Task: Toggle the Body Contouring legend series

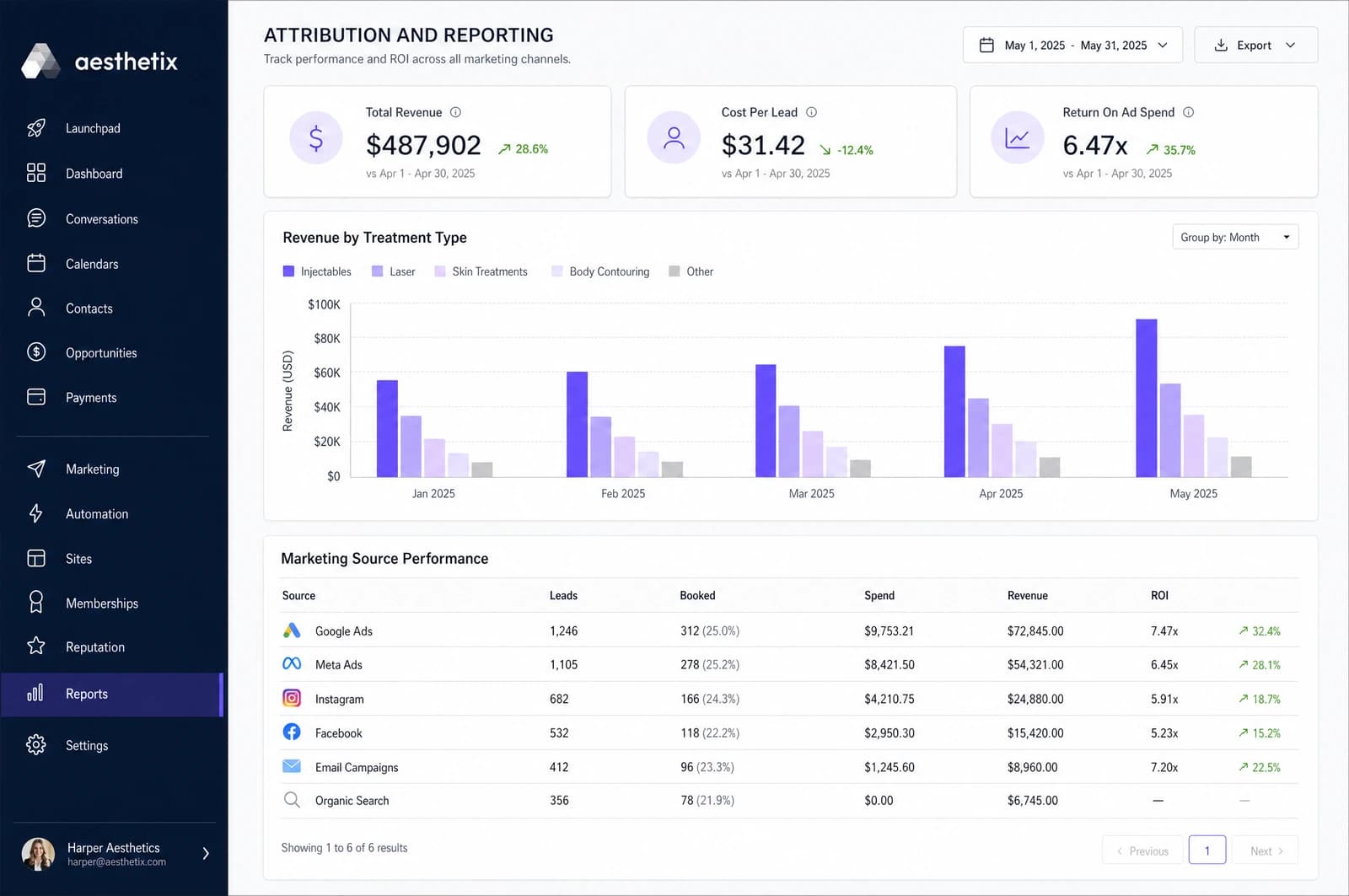Action: tap(600, 271)
